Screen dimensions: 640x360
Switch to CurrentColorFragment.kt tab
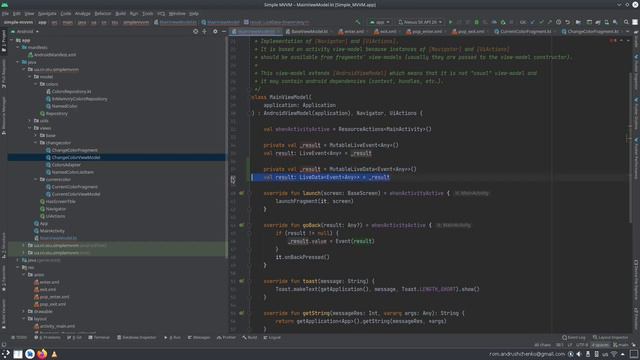tap(525, 31)
